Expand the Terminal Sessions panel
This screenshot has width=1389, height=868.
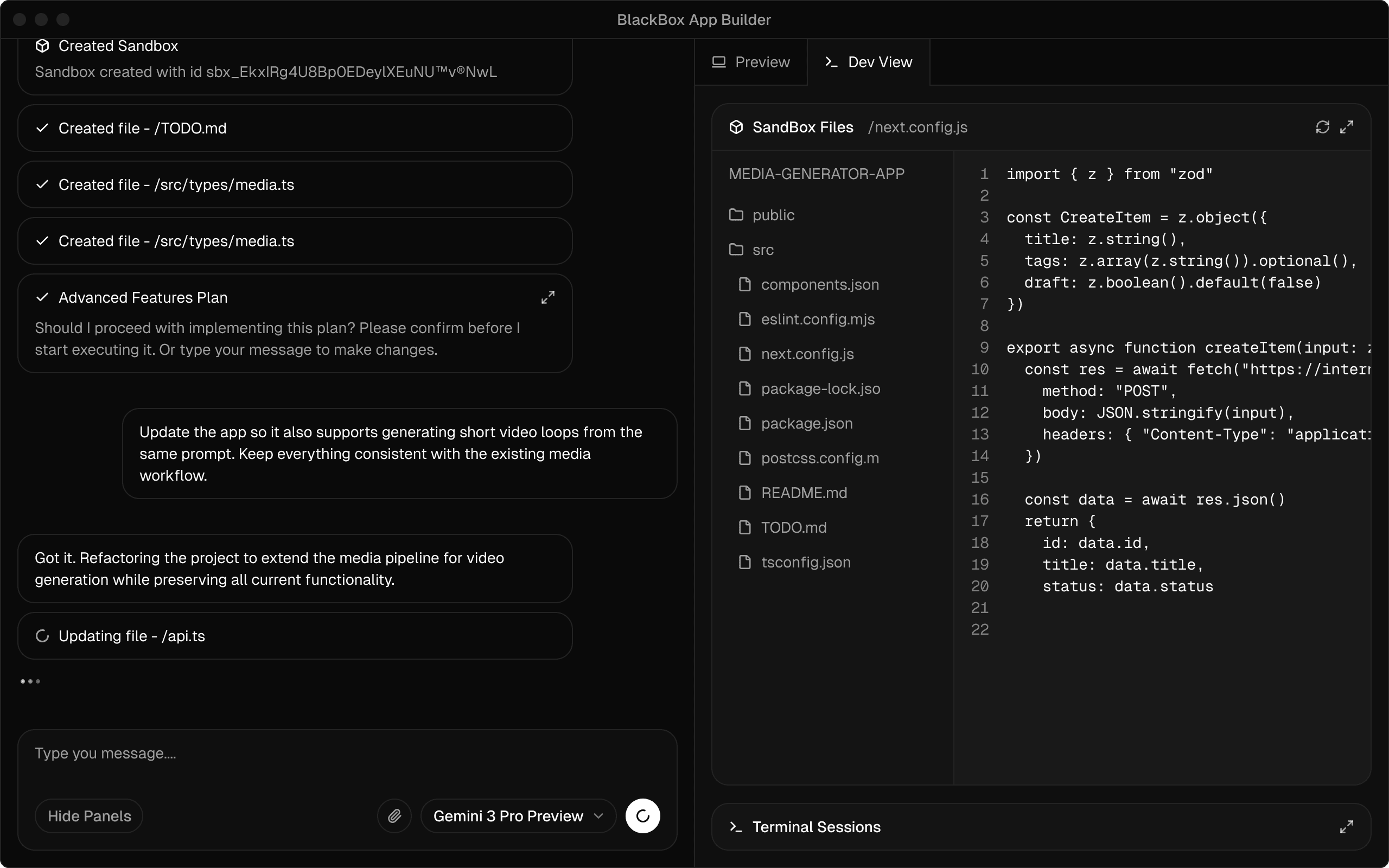click(x=1347, y=827)
